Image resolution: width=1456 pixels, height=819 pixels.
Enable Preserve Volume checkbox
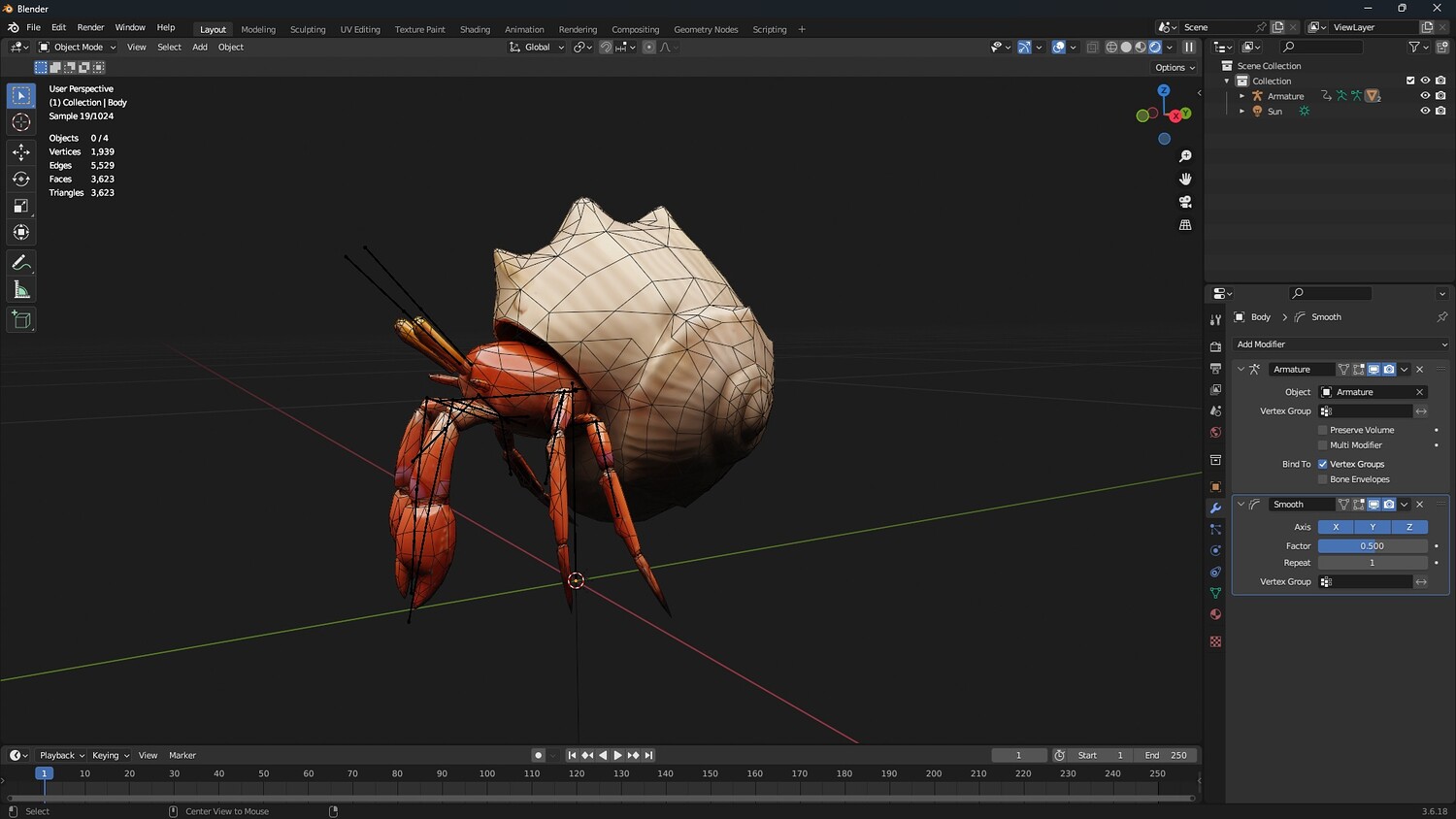(1323, 430)
